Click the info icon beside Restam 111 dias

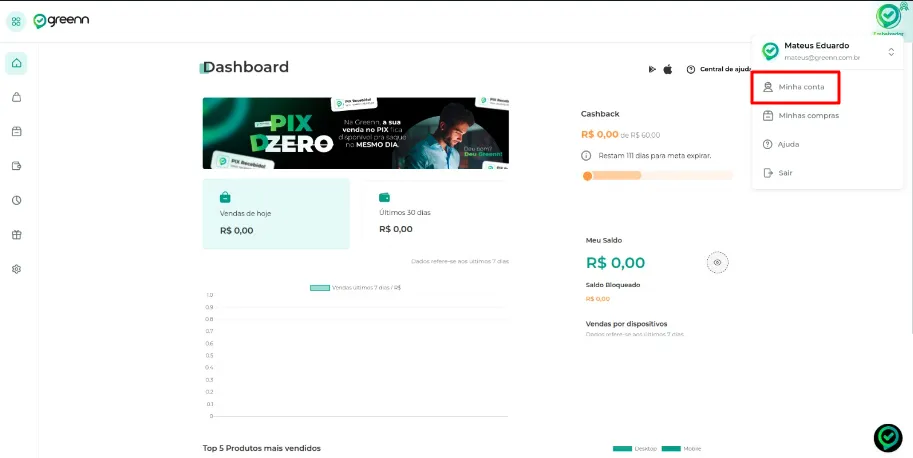pos(586,156)
